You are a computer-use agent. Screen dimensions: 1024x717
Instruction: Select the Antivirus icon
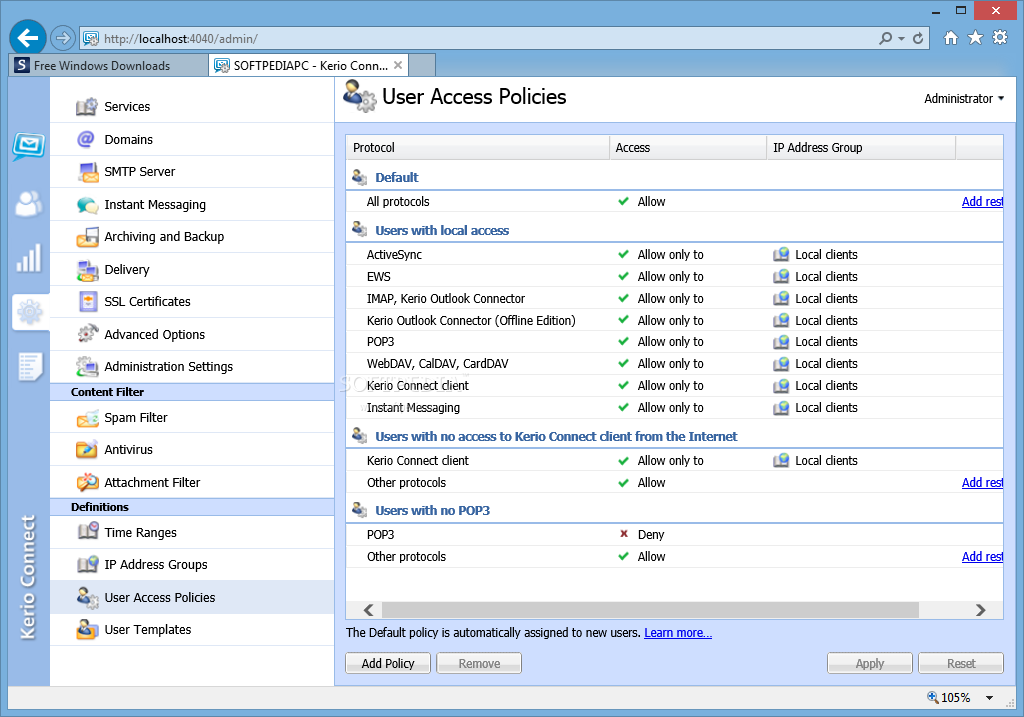(87, 449)
